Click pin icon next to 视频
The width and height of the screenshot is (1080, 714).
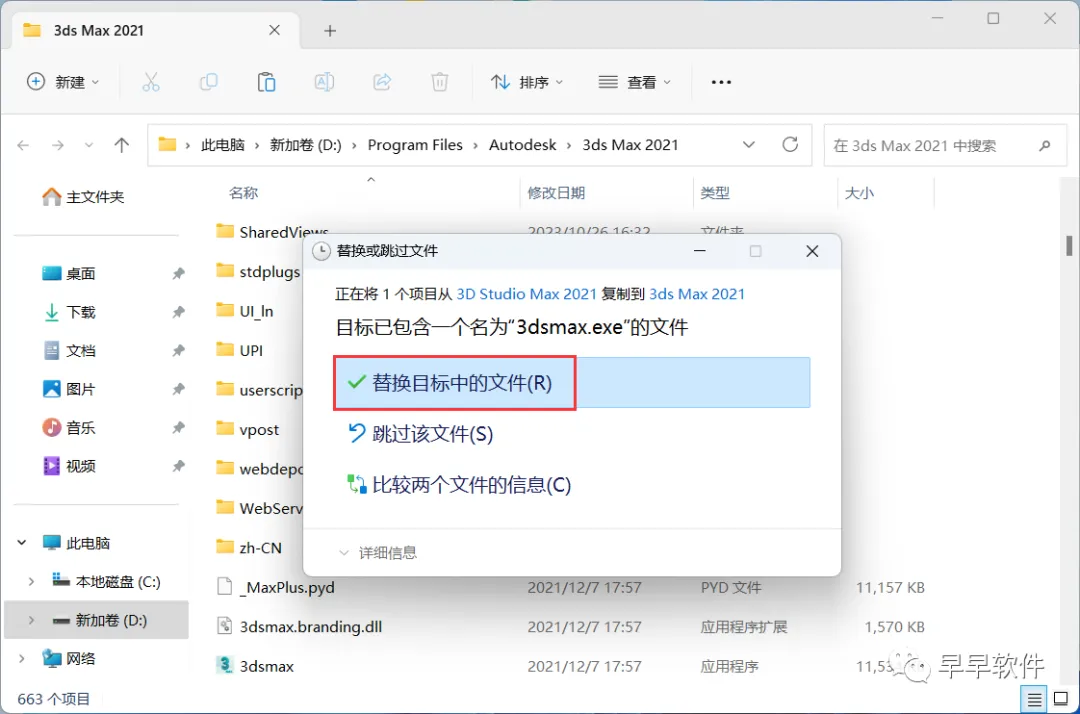click(178, 466)
